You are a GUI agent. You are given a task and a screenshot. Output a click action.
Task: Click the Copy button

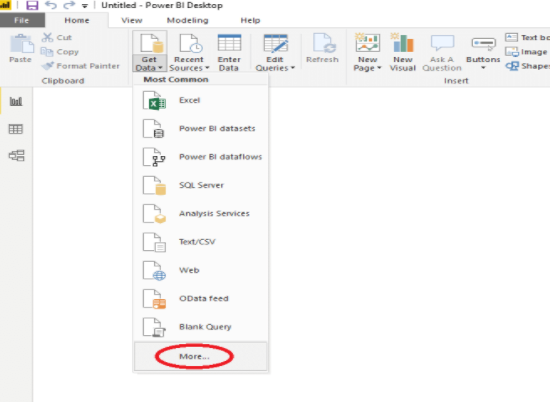click(60, 52)
